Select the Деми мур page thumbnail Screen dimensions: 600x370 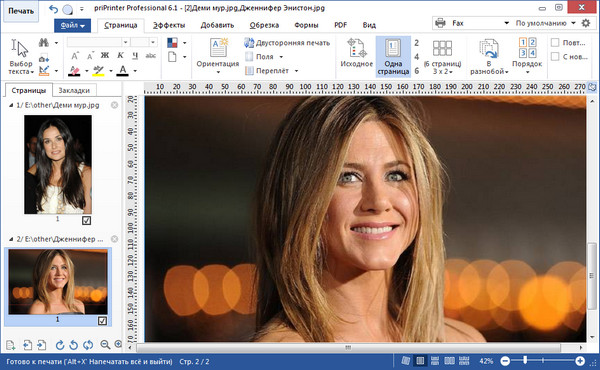(x=58, y=165)
